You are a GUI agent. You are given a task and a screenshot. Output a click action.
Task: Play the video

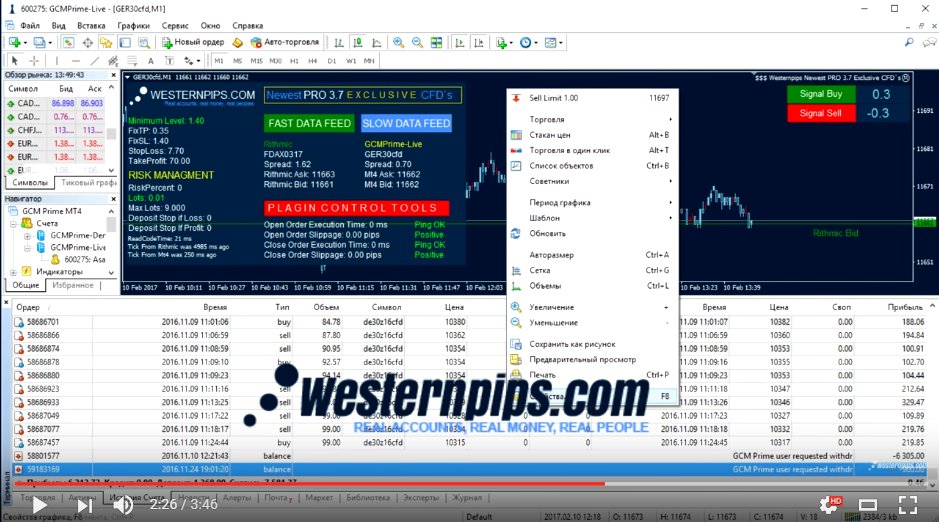click(38, 505)
